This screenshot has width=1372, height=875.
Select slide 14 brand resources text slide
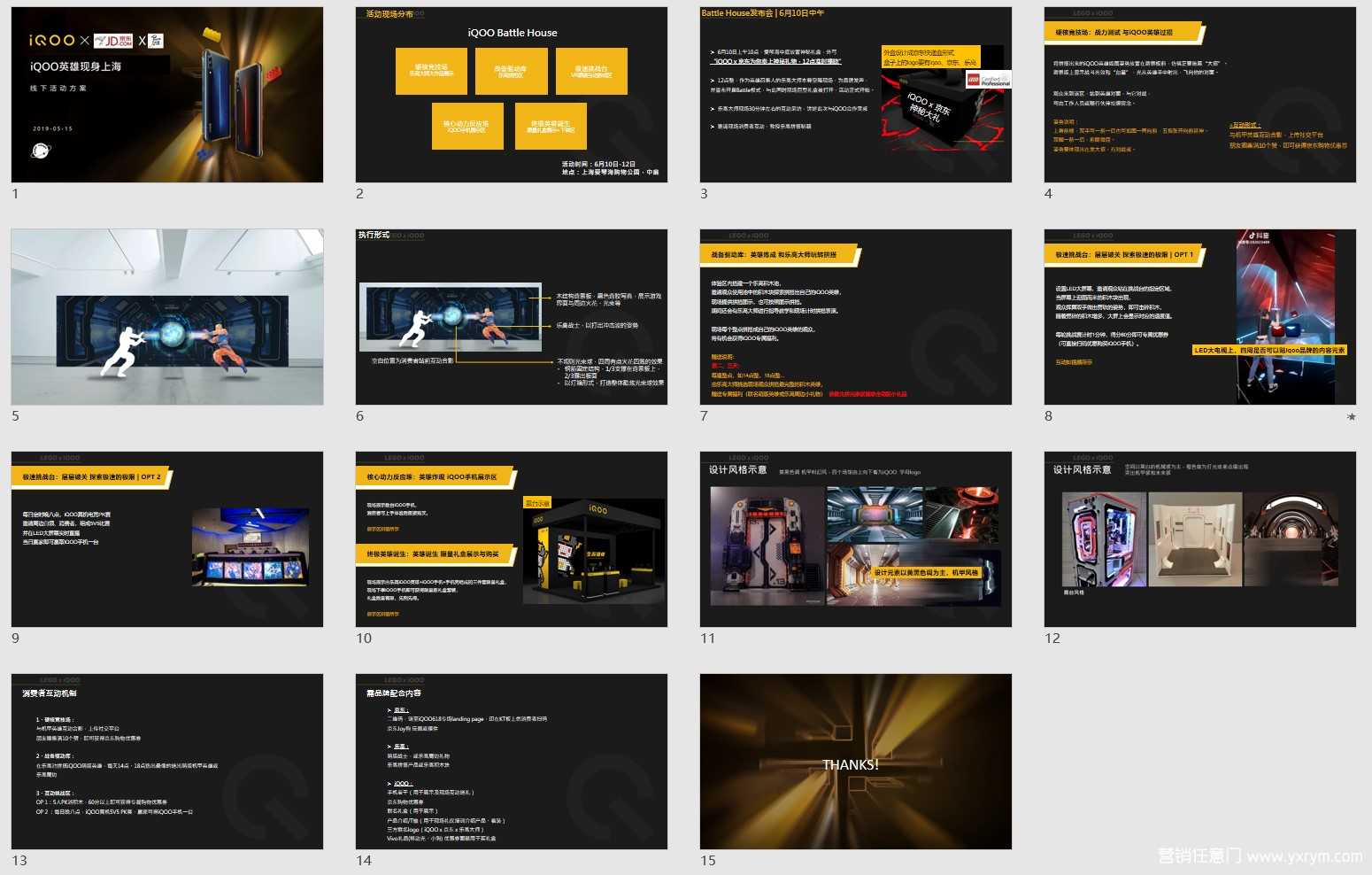tap(512, 762)
